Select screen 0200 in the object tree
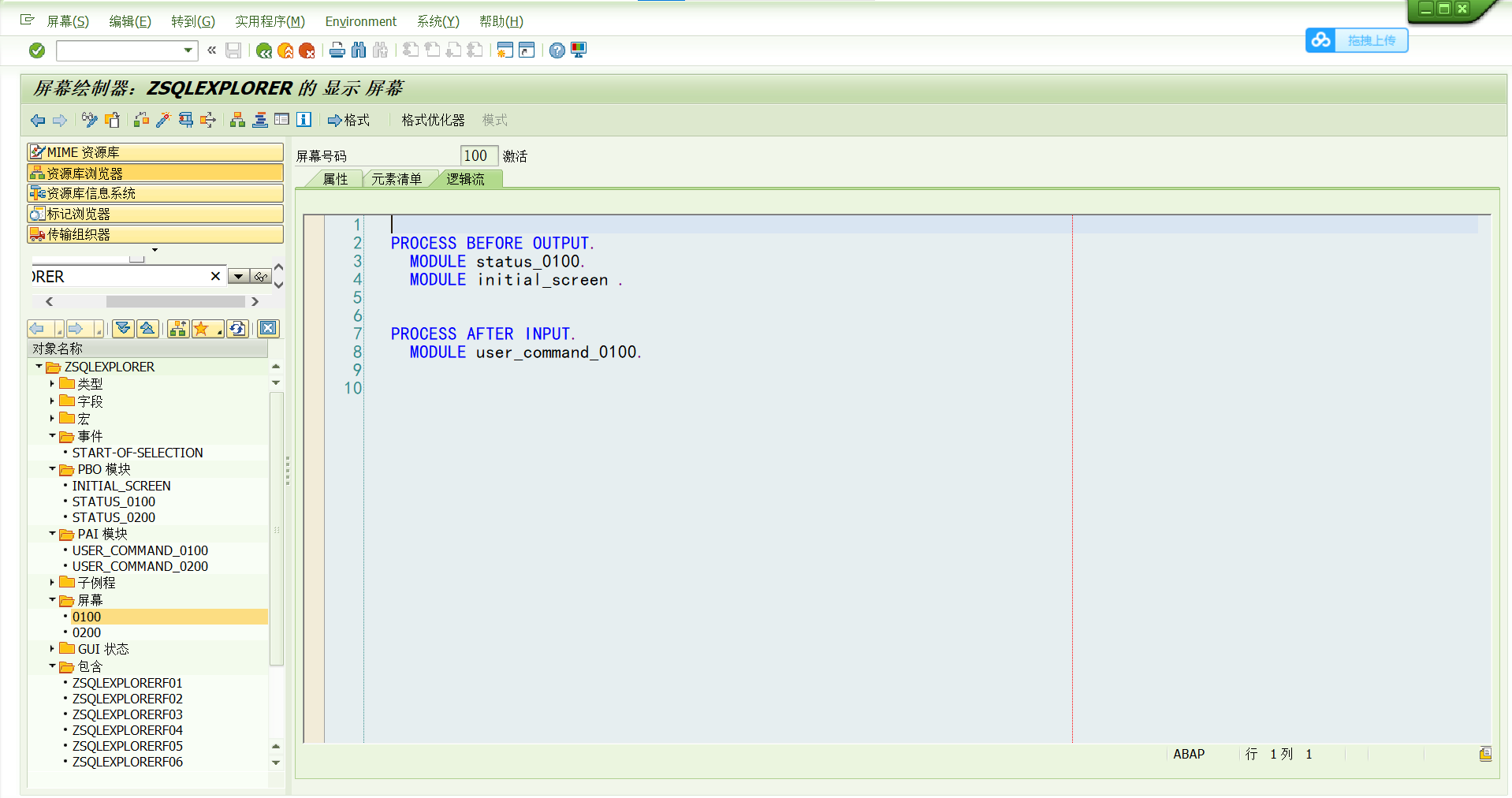Screen dimensions: 1512x798 click(x=86, y=632)
